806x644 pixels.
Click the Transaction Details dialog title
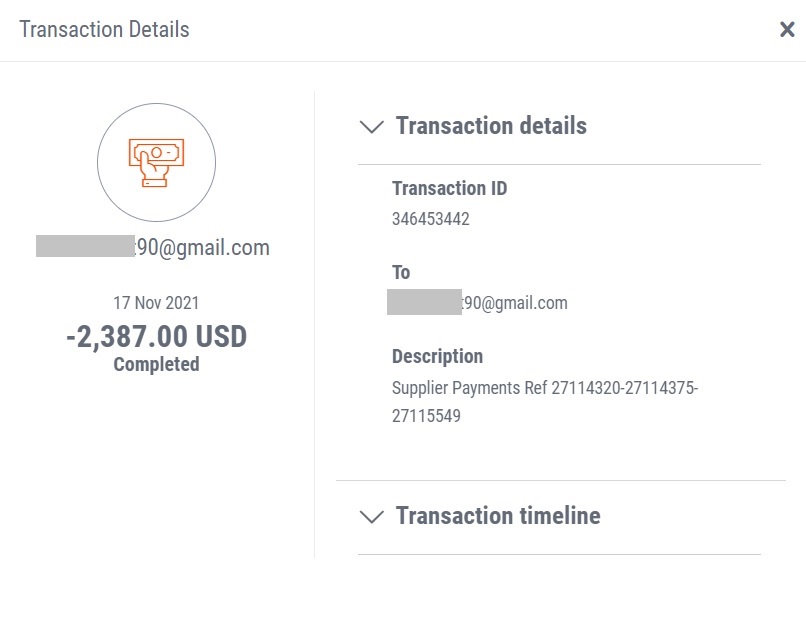[104, 29]
